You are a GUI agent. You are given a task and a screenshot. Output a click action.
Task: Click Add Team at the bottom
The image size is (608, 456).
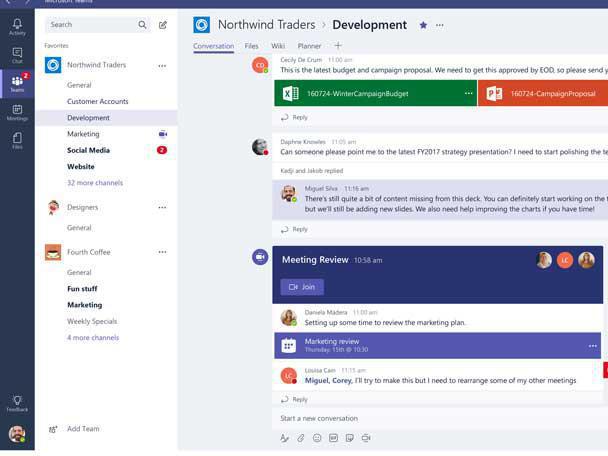click(x=82, y=429)
